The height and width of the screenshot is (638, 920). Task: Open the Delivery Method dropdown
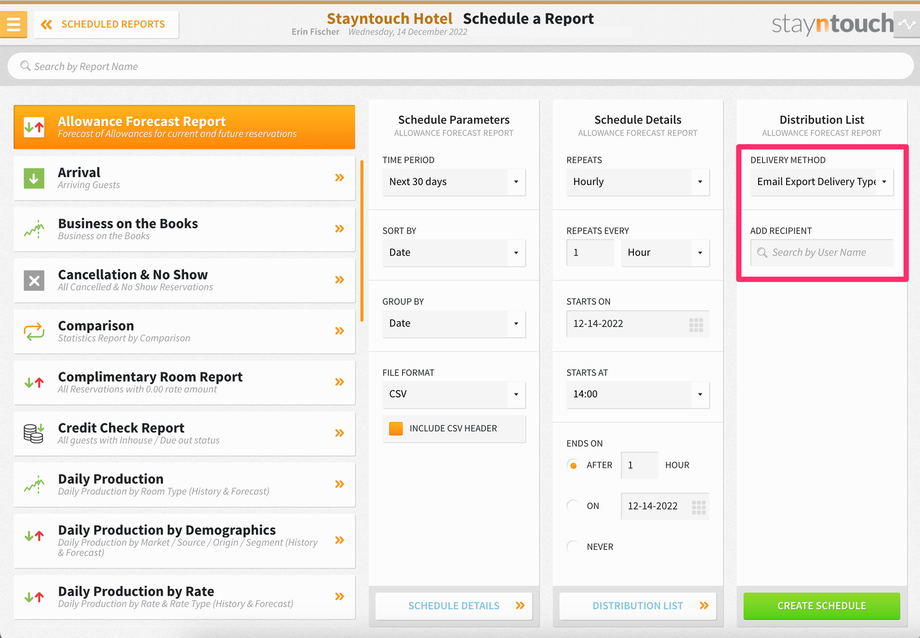click(821, 182)
